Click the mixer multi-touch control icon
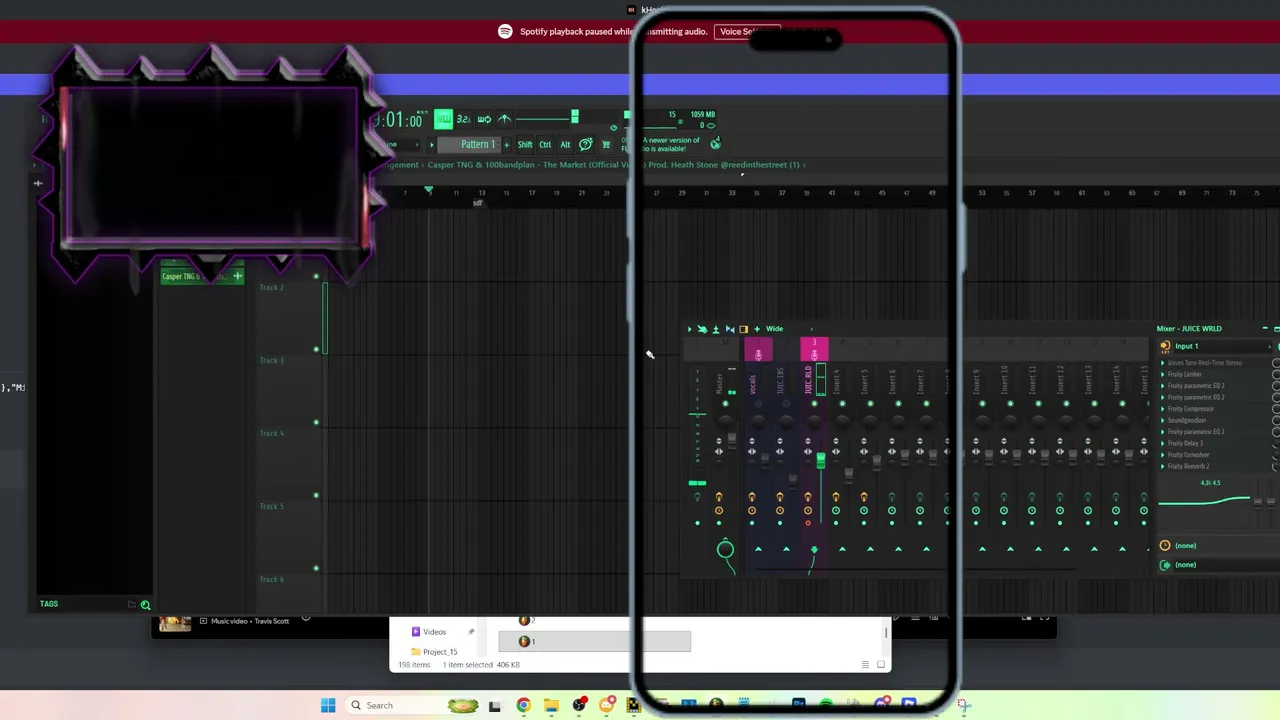 [x=702, y=329]
